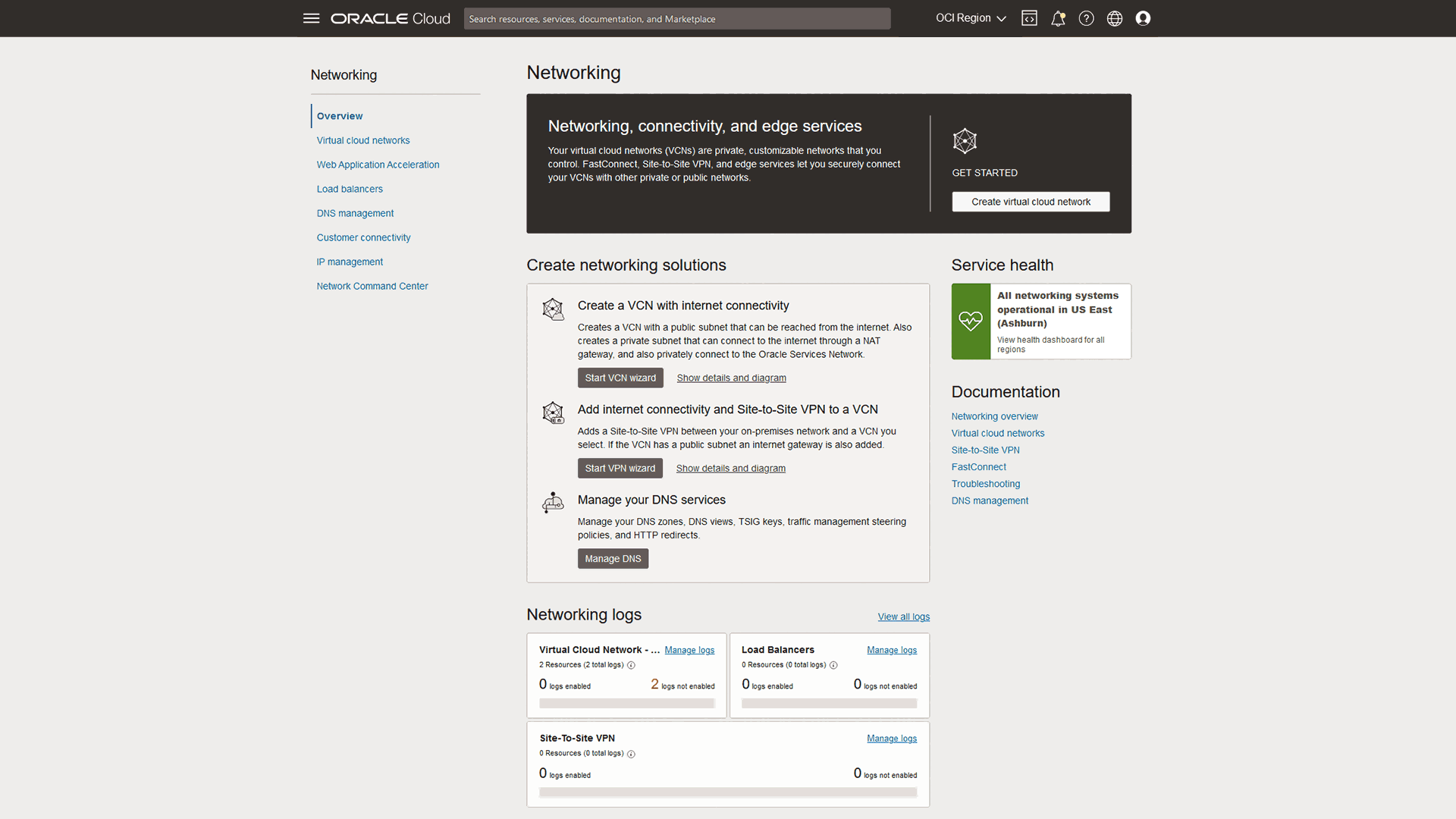Open the navigation hamburger menu
The width and height of the screenshot is (1456, 819).
(x=311, y=18)
